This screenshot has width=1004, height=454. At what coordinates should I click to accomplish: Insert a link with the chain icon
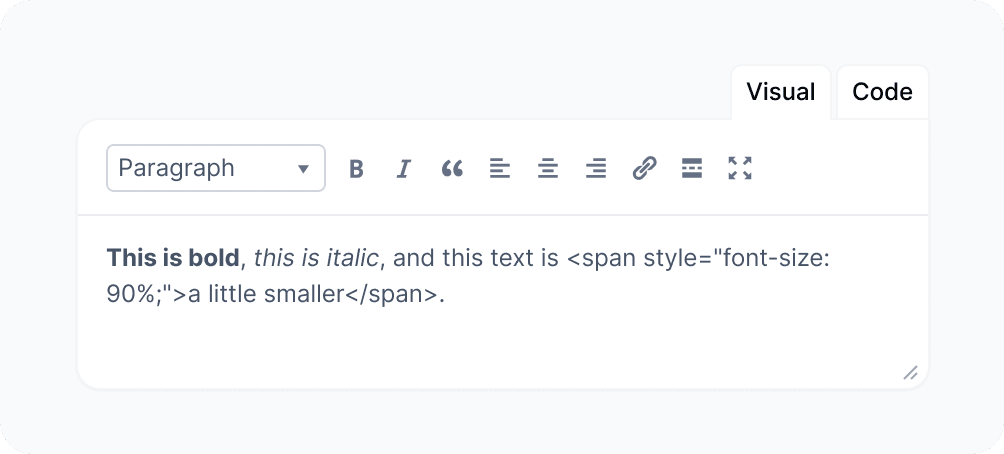[644, 168]
